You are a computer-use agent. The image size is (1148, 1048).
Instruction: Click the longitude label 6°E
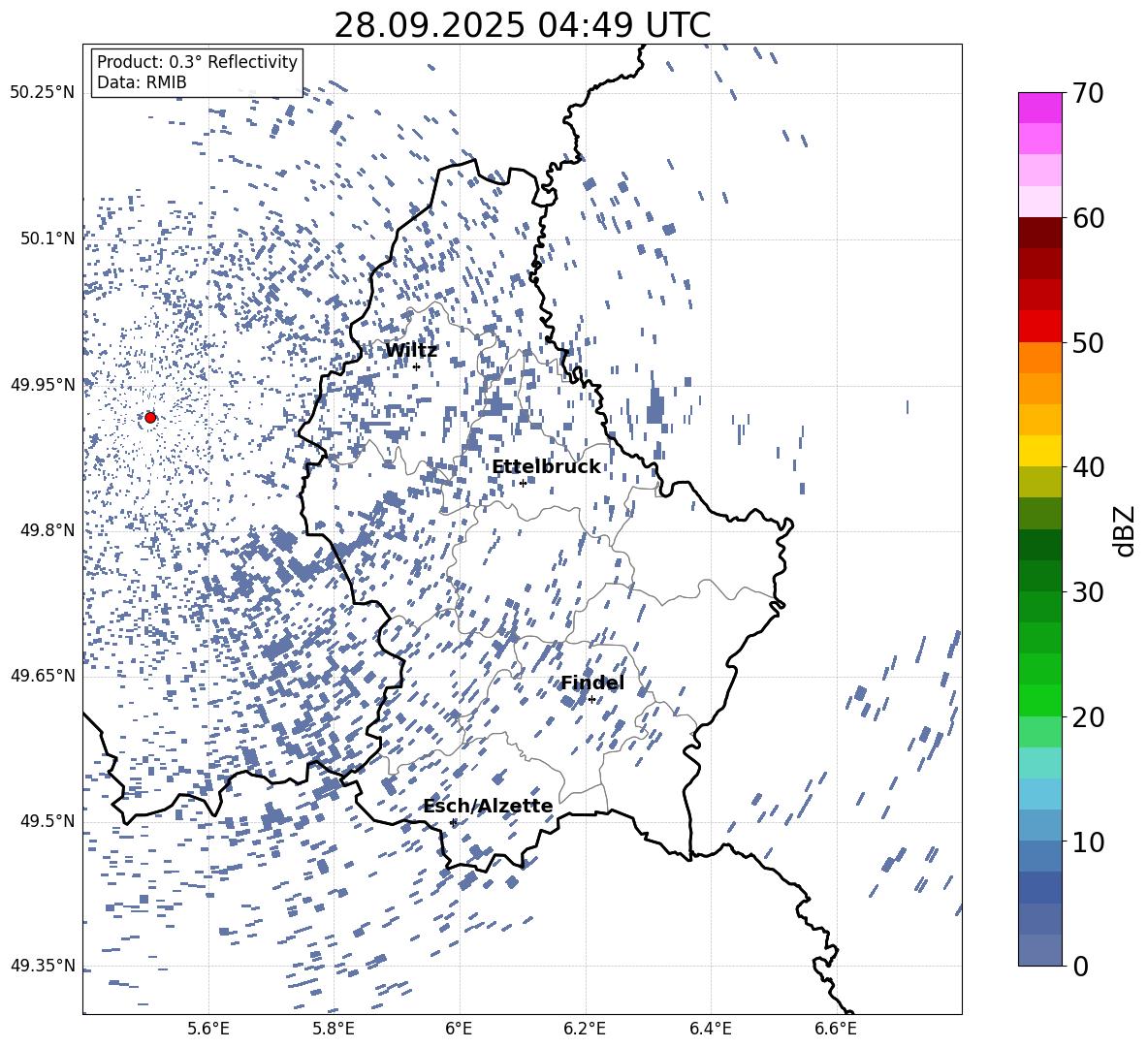coord(459,1029)
